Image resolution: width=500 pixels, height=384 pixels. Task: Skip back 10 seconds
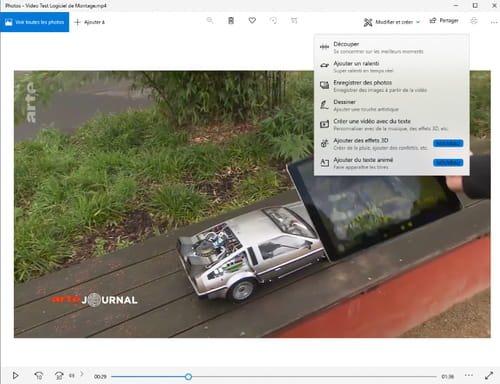(39, 376)
